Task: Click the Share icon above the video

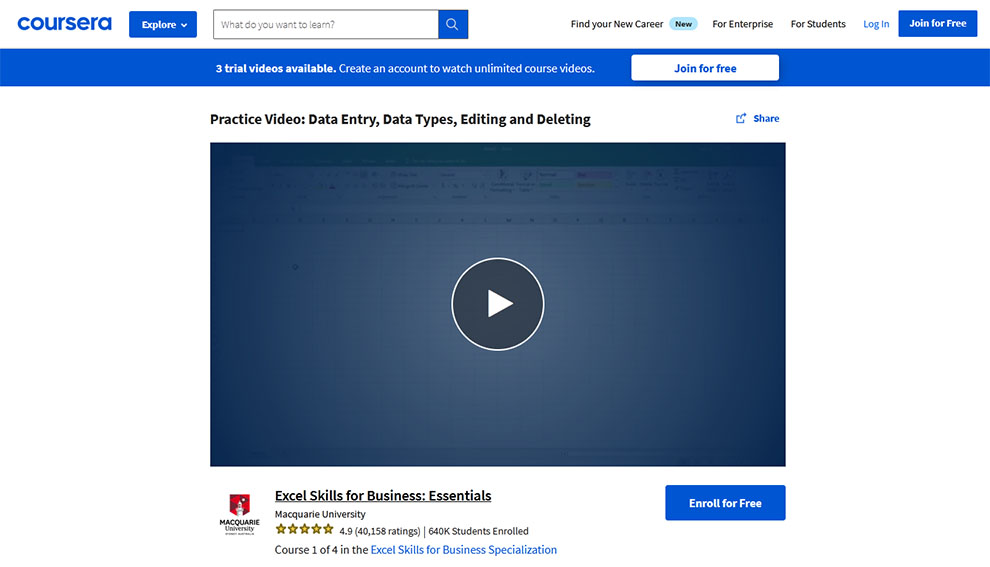Action: (x=741, y=118)
